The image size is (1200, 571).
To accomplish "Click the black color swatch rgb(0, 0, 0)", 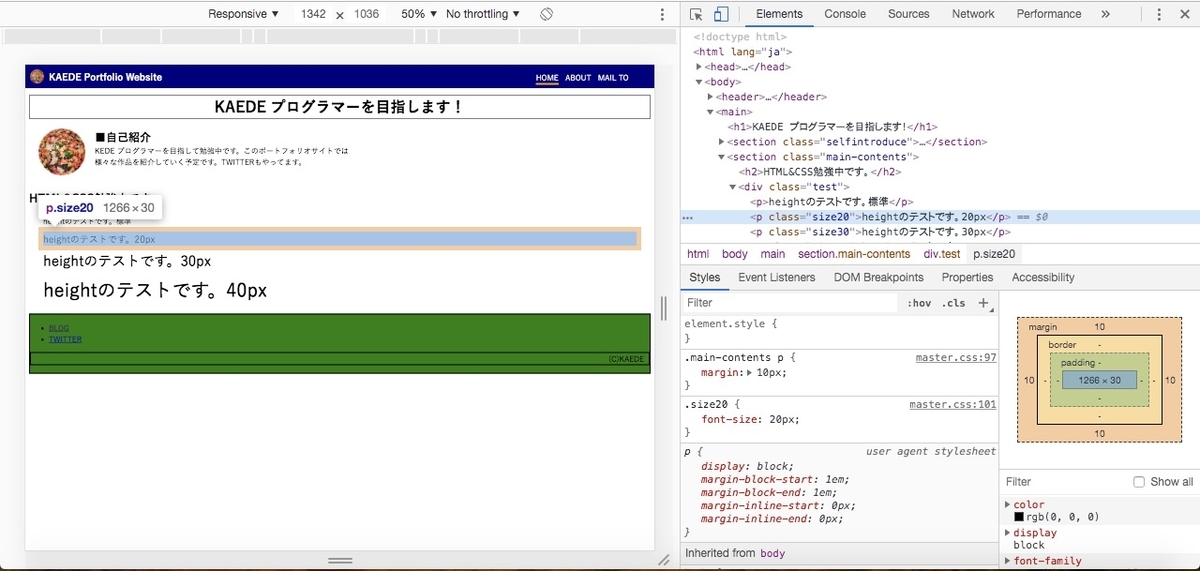I will [x=1019, y=517].
